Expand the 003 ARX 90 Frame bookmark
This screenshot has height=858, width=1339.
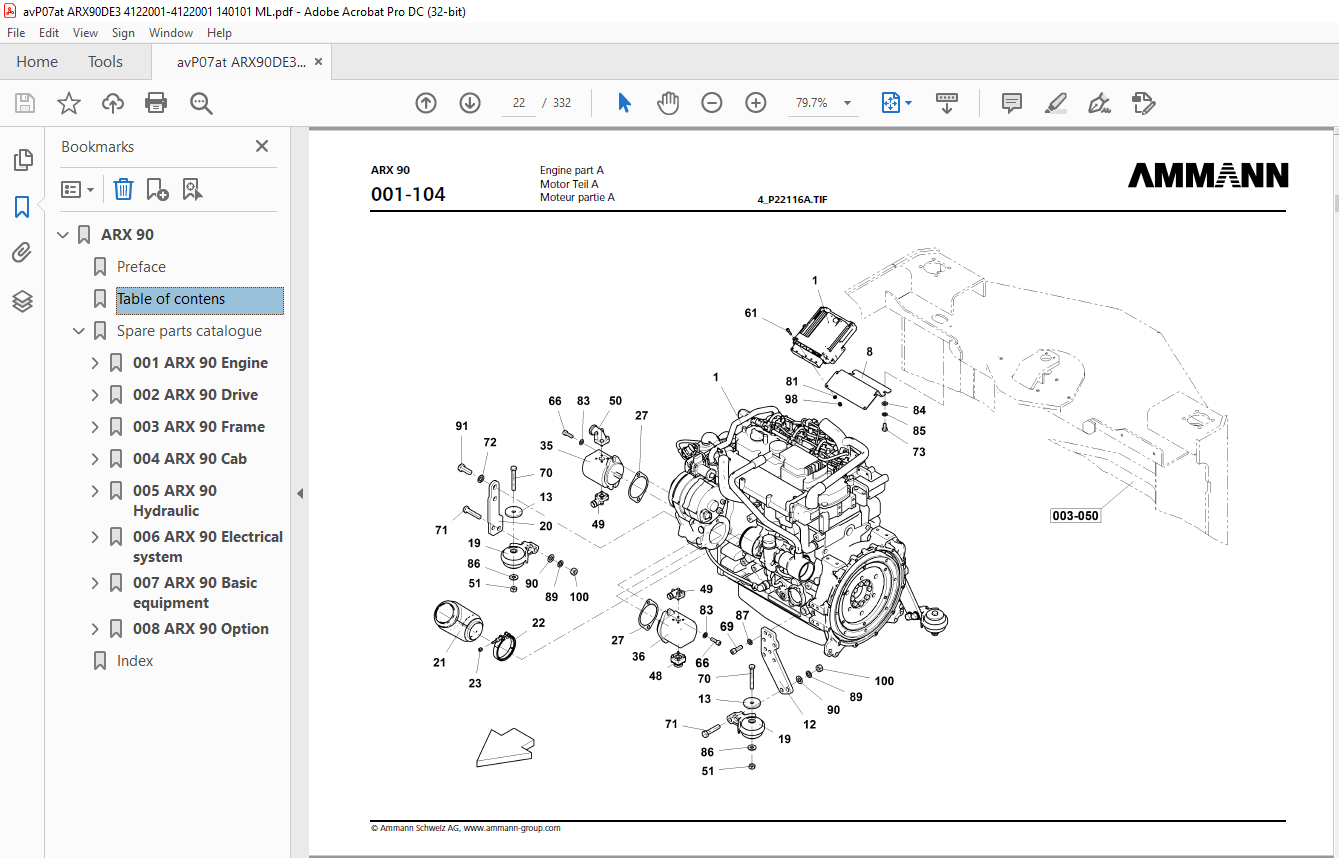96,427
